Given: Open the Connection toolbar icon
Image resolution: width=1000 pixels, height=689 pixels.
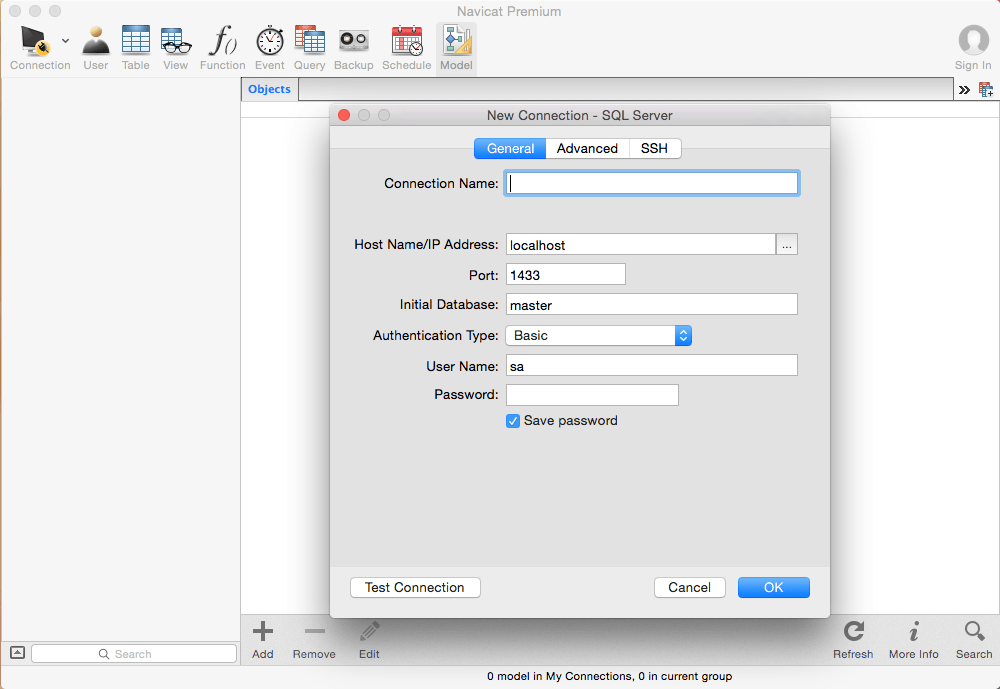Looking at the screenshot, I should (x=35, y=41).
